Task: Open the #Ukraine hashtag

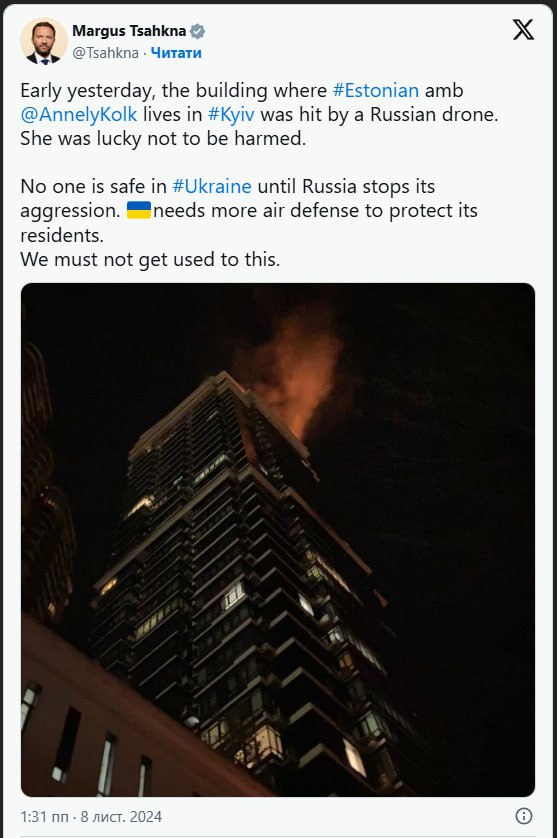Action: click(x=212, y=186)
